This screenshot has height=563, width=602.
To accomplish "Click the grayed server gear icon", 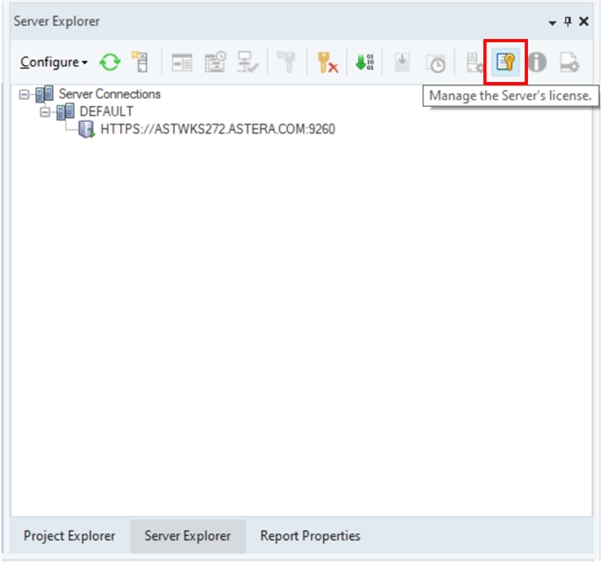I will coord(474,63).
